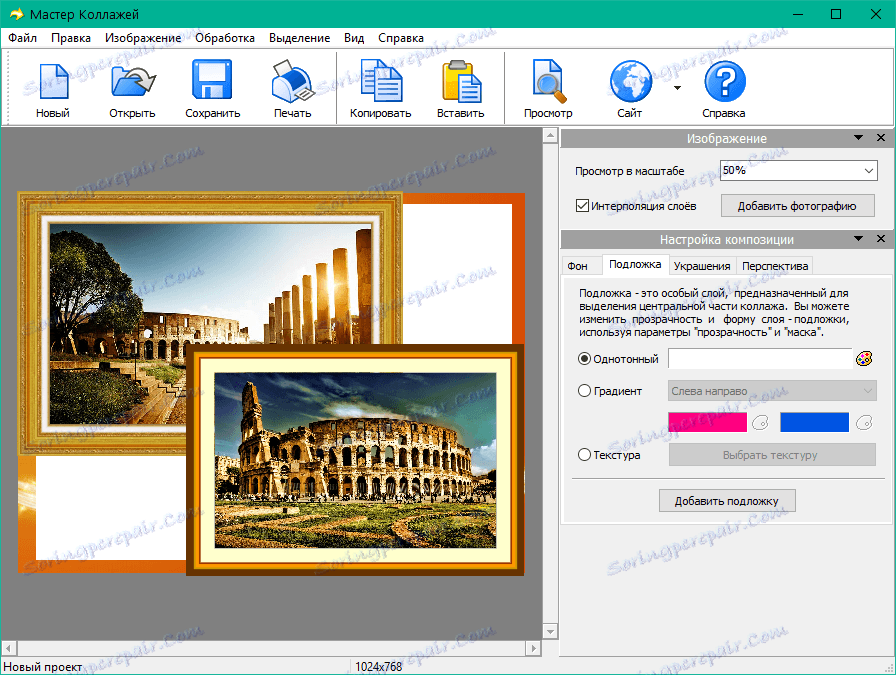896x675 pixels.
Task: Collapse the Изображение panel arrow
Action: tap(858, 138)
